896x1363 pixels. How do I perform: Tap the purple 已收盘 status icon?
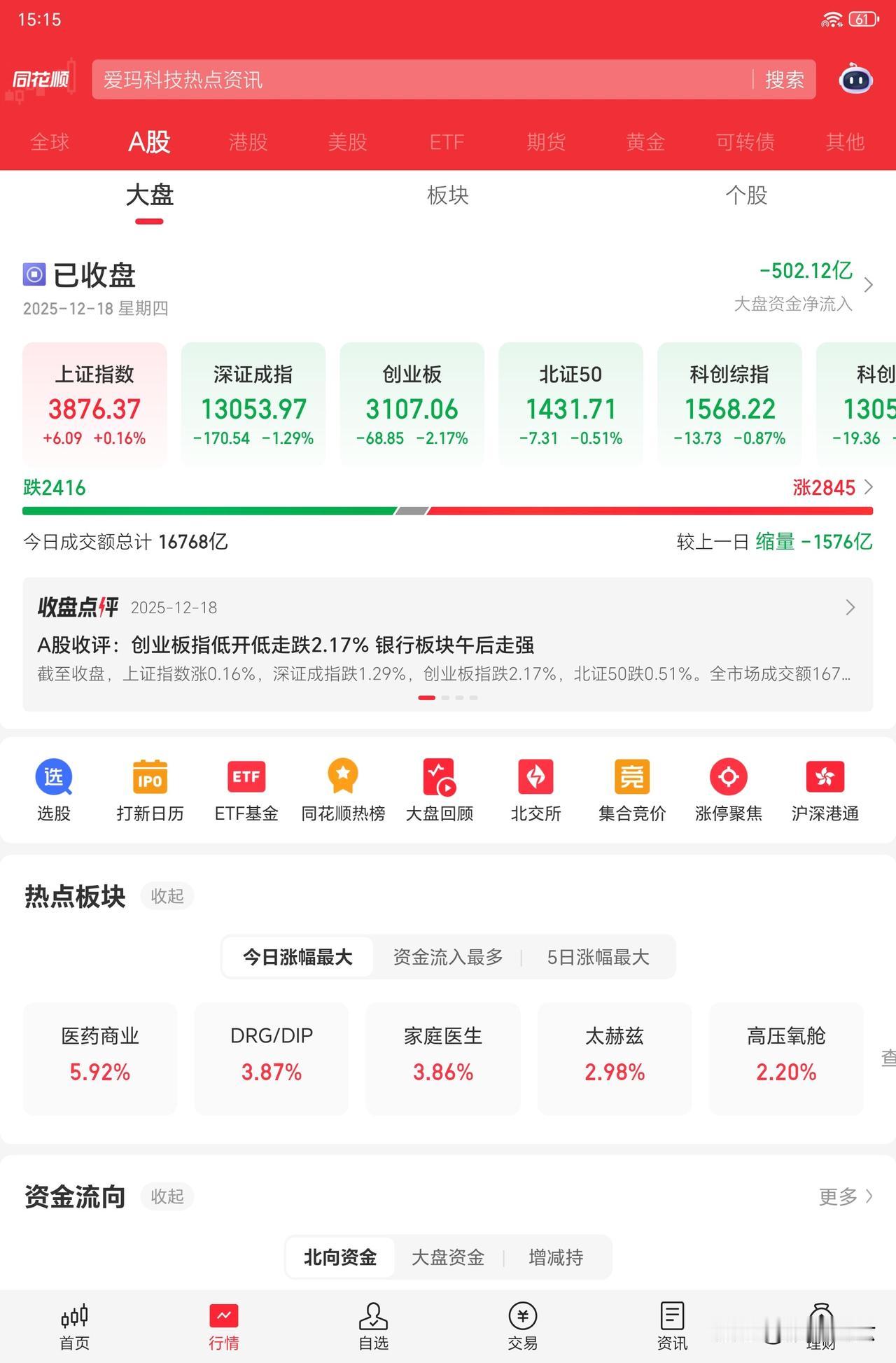(x=34, y=274)
